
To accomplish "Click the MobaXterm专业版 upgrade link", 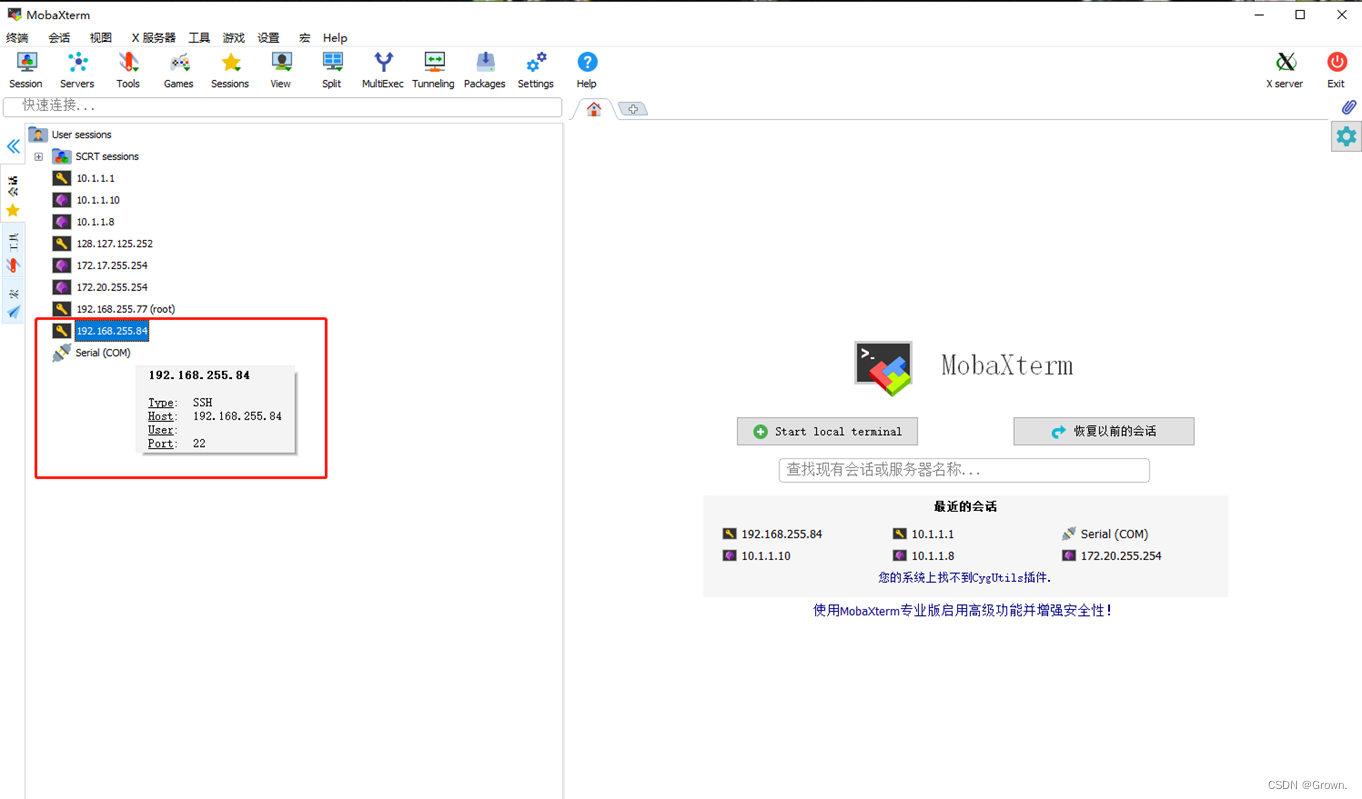I will tap(962, 611).
